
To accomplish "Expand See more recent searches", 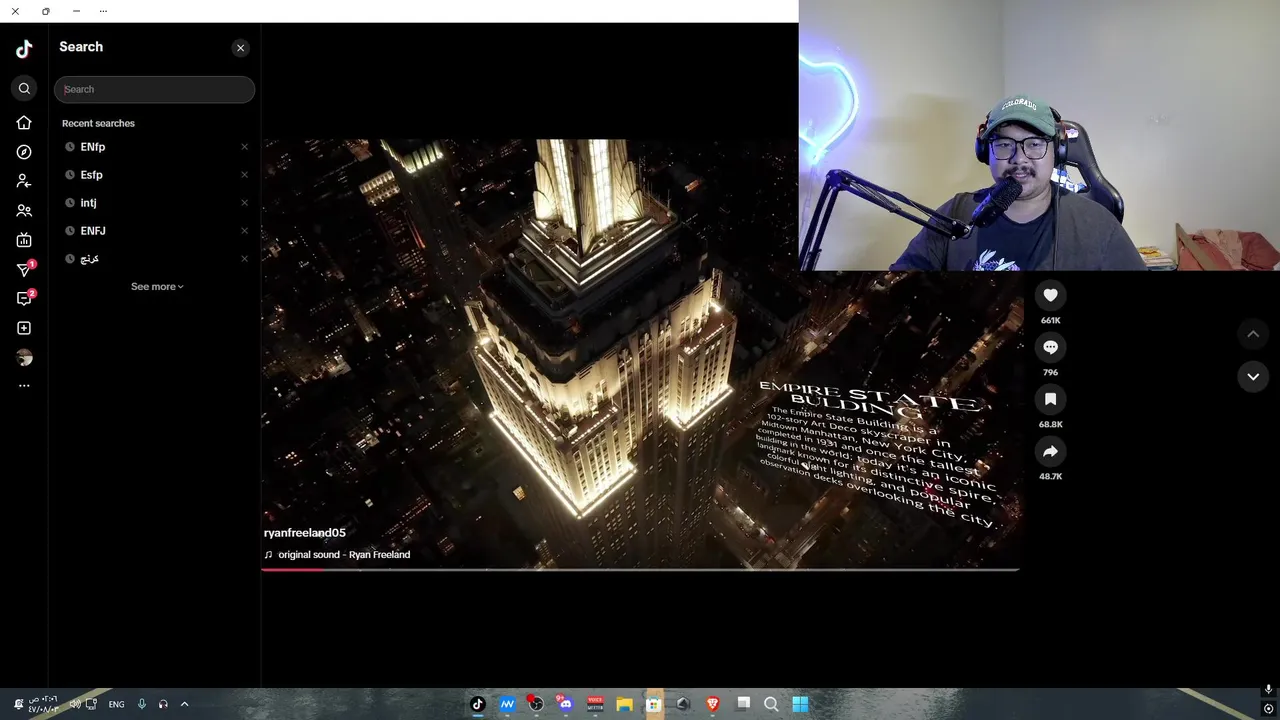I will tap(157, 287).
